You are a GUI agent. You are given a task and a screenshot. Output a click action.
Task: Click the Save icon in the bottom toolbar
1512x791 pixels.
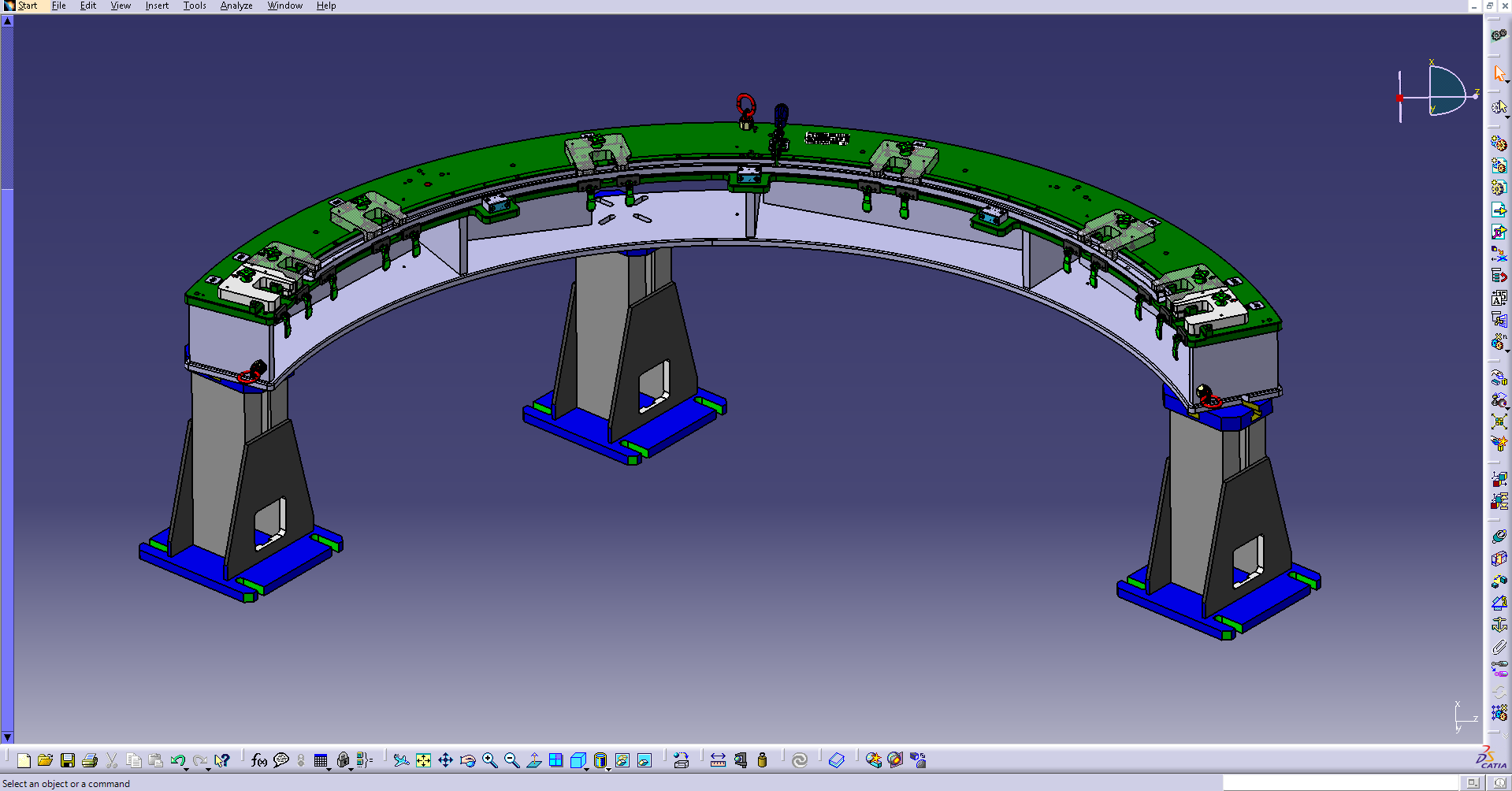68,760
